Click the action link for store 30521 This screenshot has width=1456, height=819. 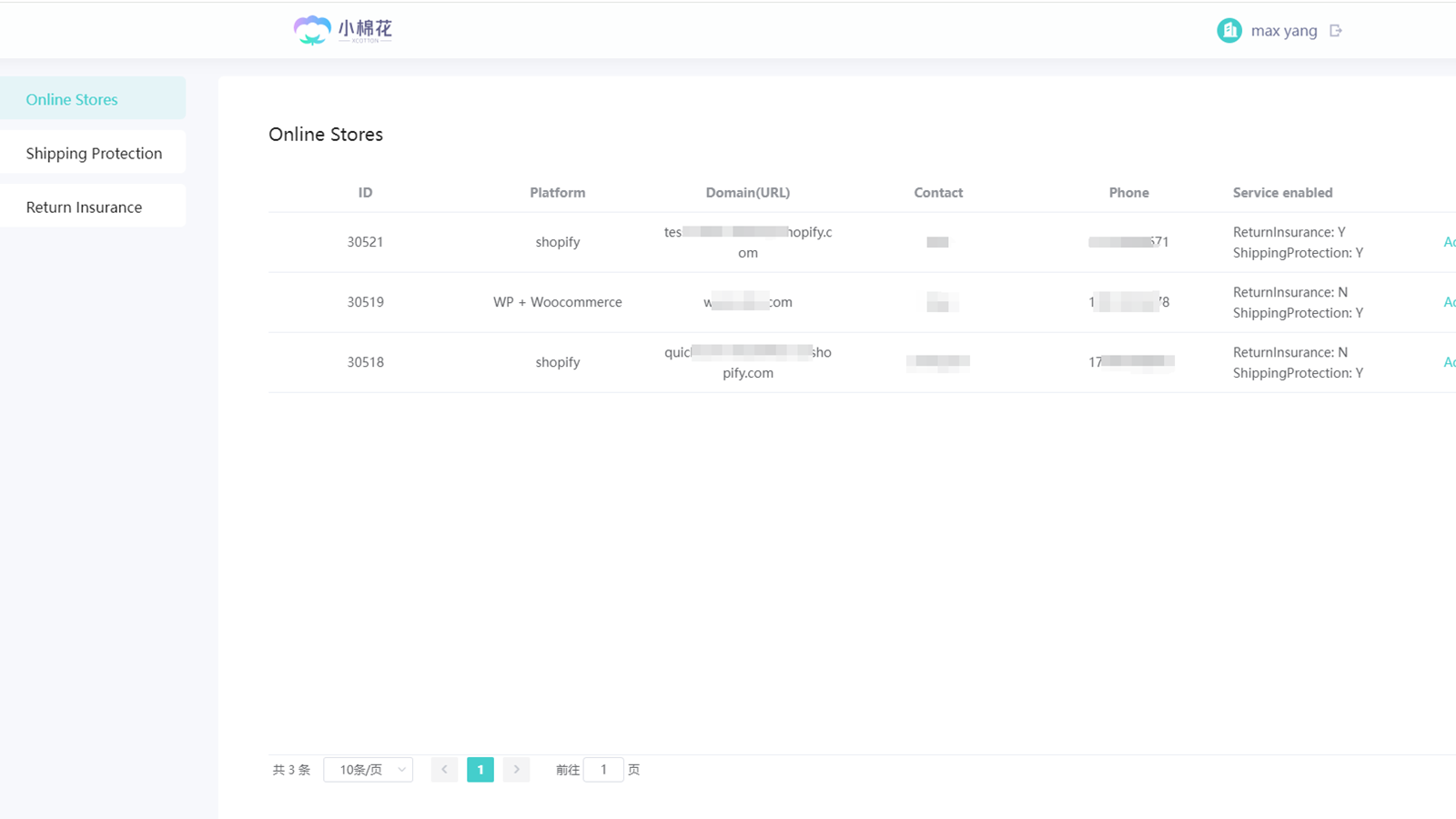[1449, 242]
